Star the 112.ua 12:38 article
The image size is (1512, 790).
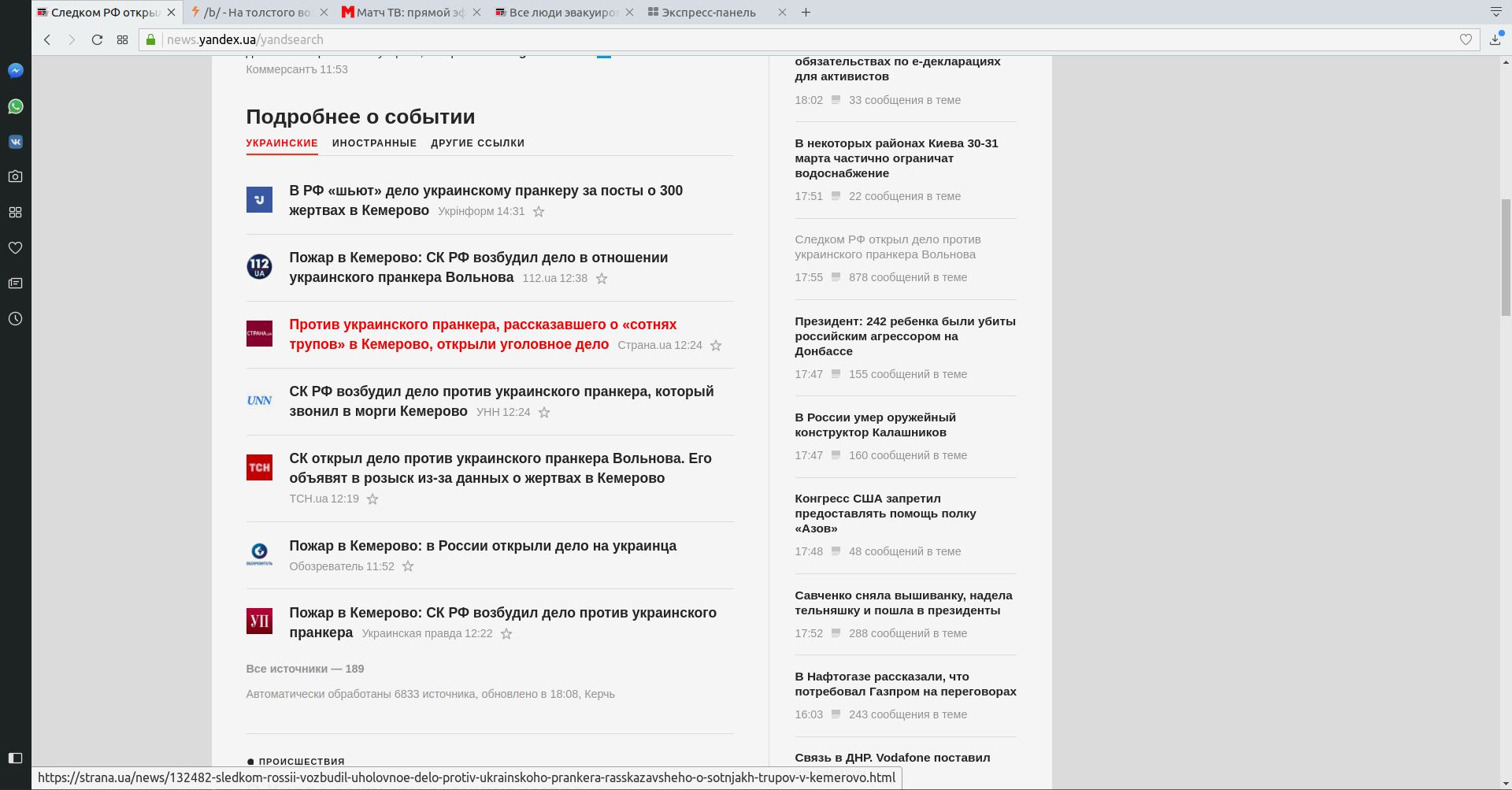(x=602, y=278)
